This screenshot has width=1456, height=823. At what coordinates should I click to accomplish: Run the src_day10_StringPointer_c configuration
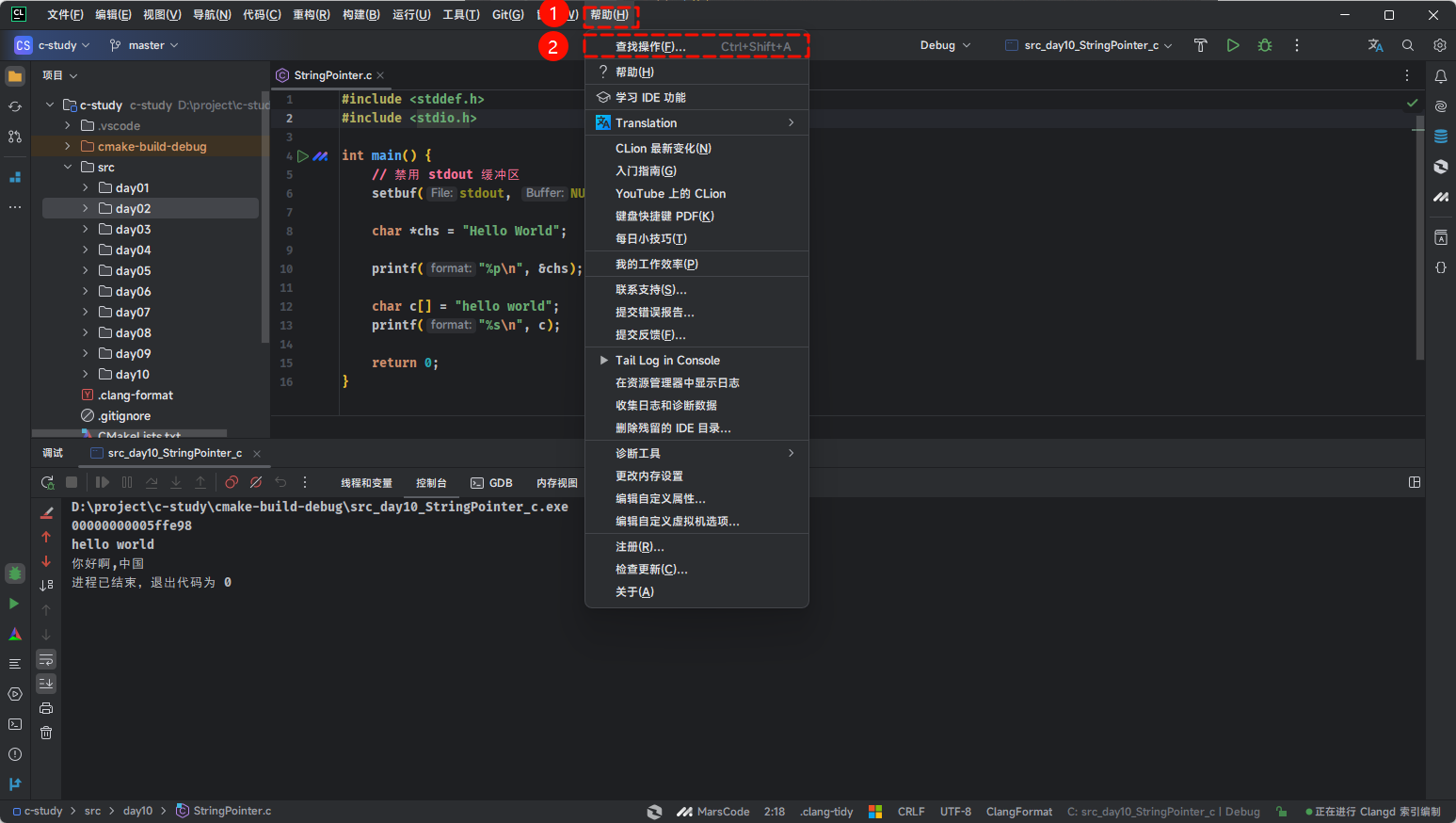(x=1233, y=45)
